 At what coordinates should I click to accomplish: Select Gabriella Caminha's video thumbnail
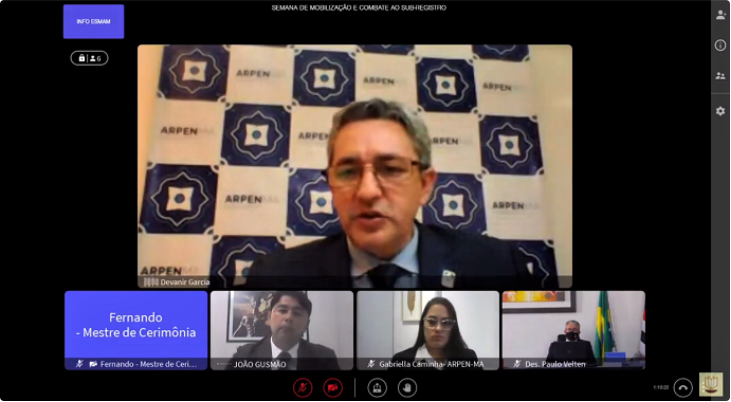(x=428, y=330)
